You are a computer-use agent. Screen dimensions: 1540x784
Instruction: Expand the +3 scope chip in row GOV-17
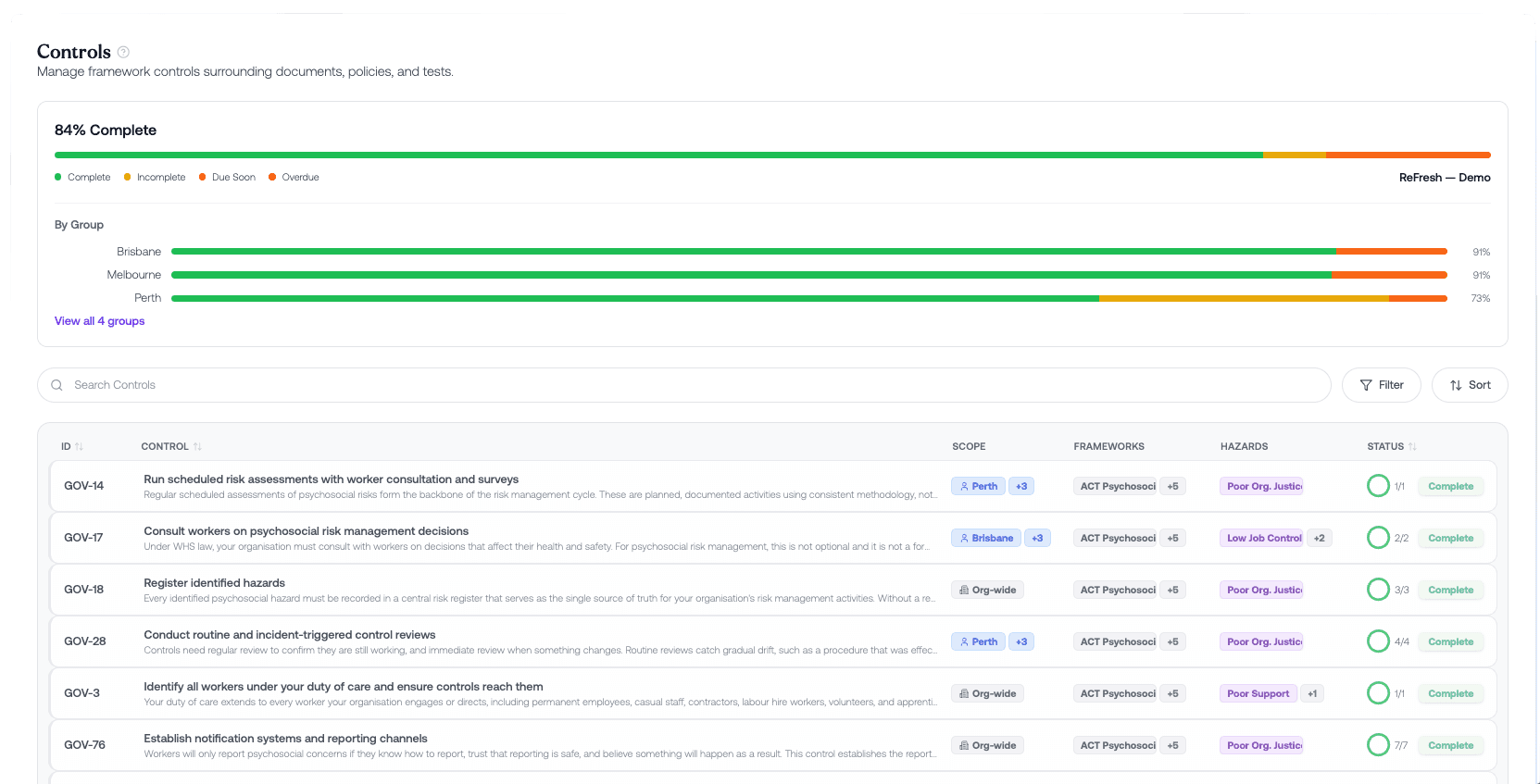[x=1037, y=538]
